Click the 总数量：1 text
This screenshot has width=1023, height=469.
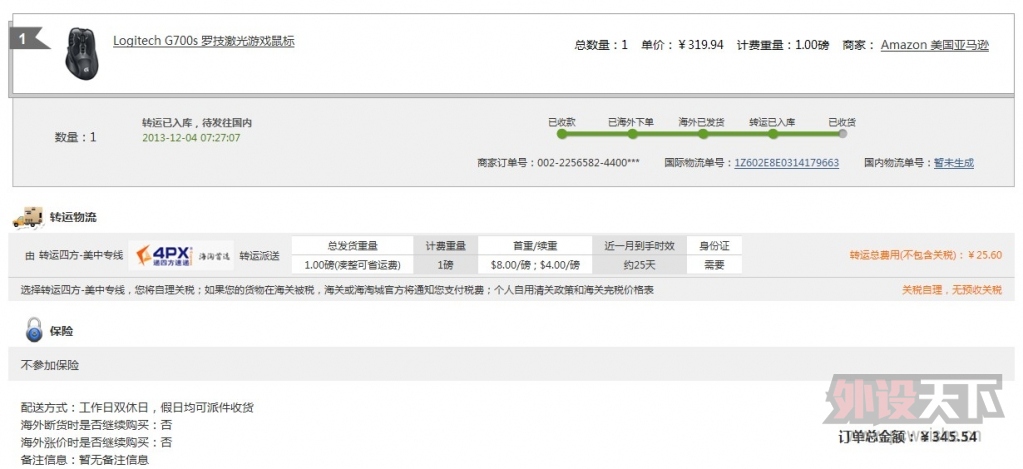[x=601, y=45]
